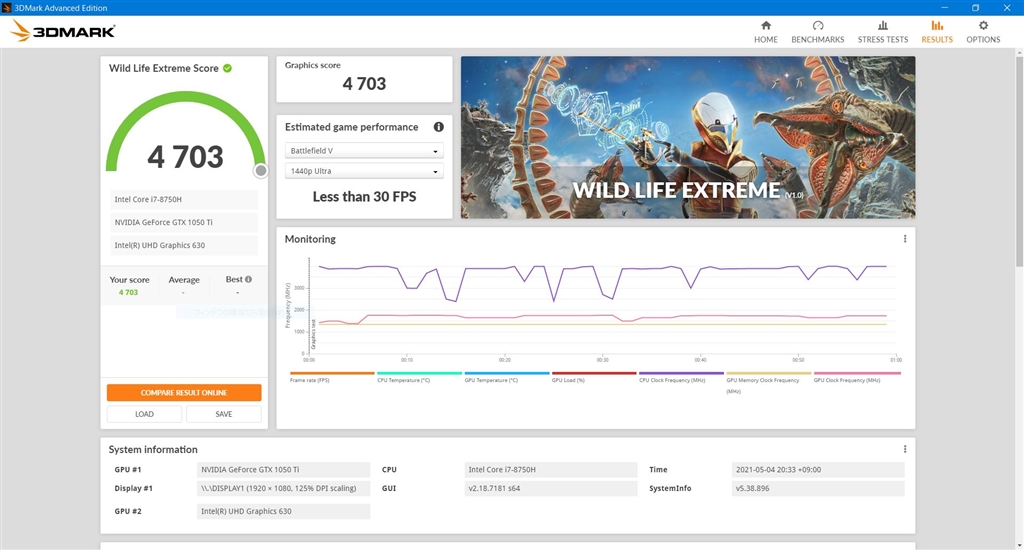
Task: Select Intel(R) UHD Graphics 630 under score
Action: (x=184, y=246)
